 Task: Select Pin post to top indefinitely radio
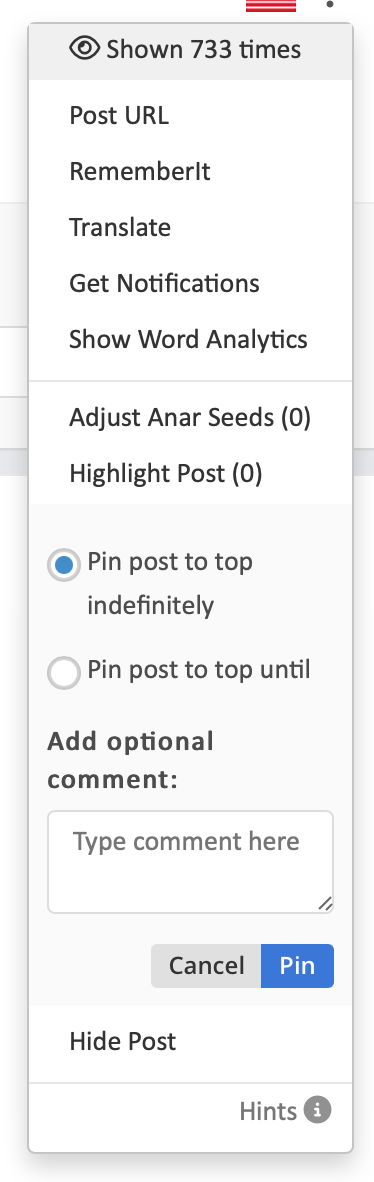[x=63, y=565]
